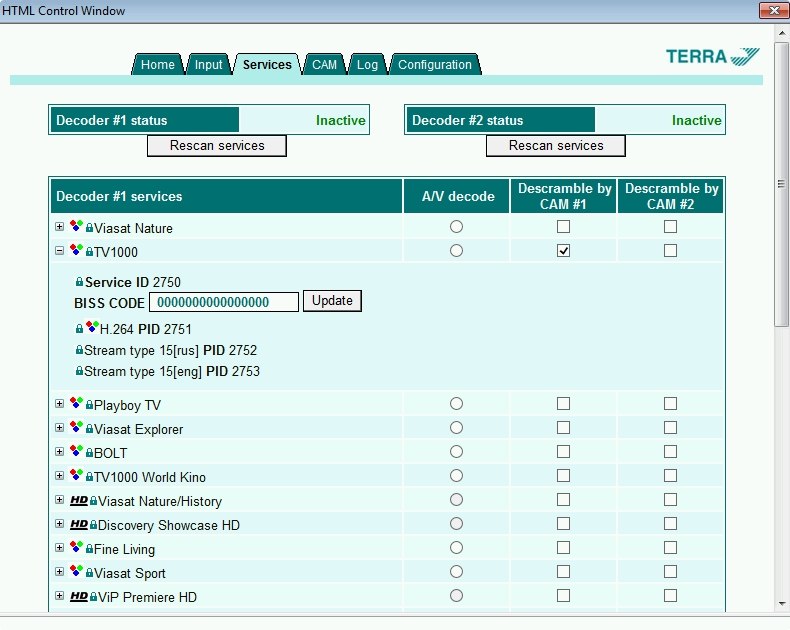Select A/V decode radio for TV1000

[x=456, y=250]
